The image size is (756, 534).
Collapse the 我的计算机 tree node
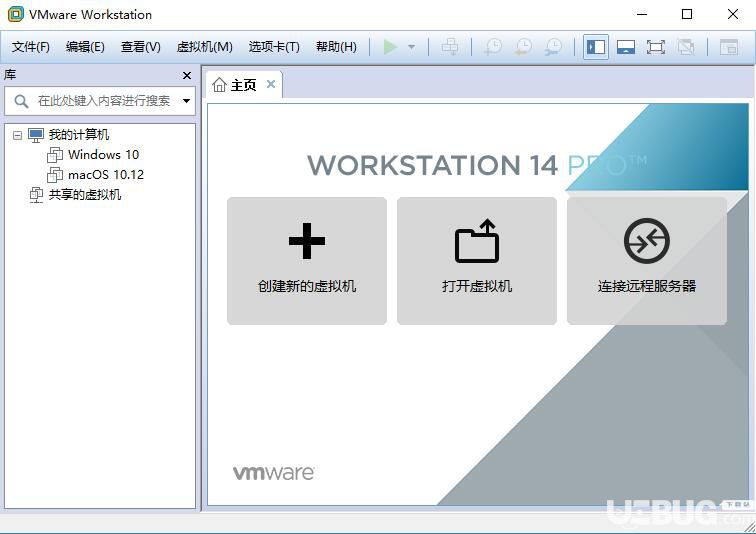(17, 135)
